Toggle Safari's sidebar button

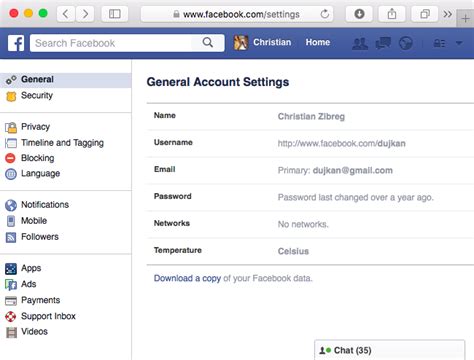[x=115, y=14]
